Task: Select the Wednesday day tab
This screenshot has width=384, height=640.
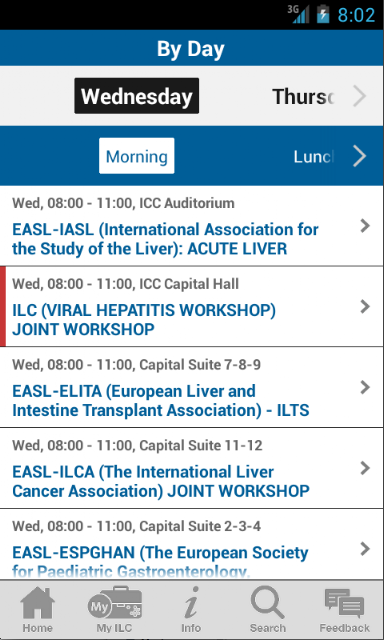Action: (137, 96)
